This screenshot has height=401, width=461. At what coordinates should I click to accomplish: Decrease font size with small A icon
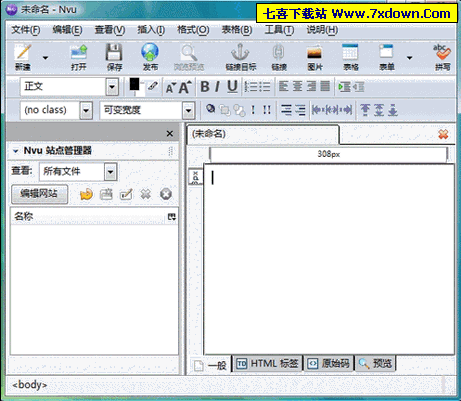tap(170, 87)
